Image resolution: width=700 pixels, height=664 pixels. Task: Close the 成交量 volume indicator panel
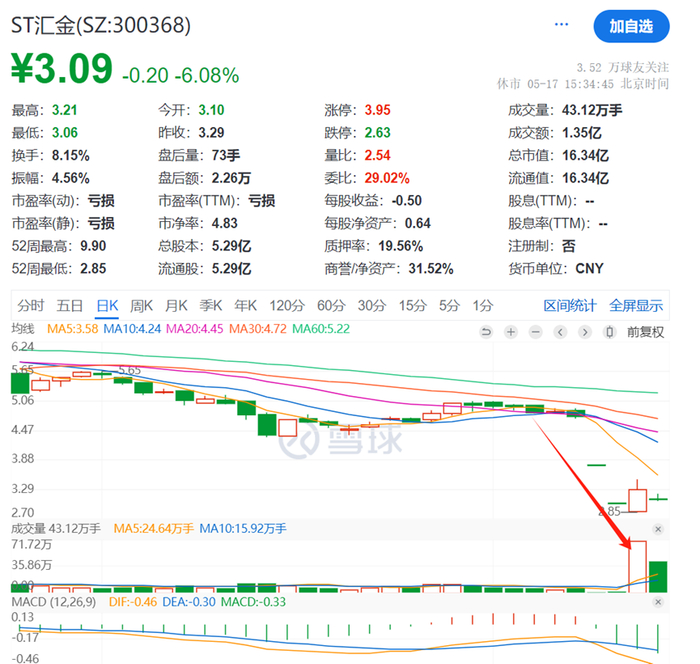pos(658,530)
